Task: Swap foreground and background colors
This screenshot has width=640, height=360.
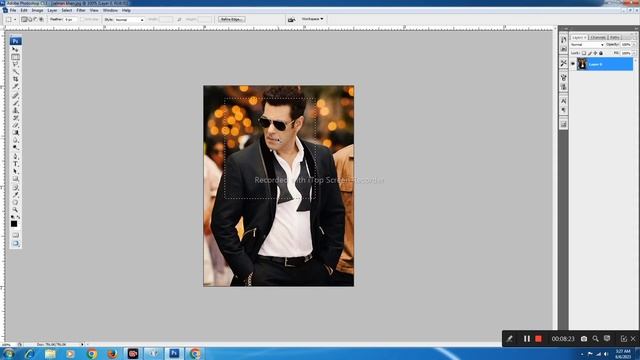Action: (x=18, y=217)
